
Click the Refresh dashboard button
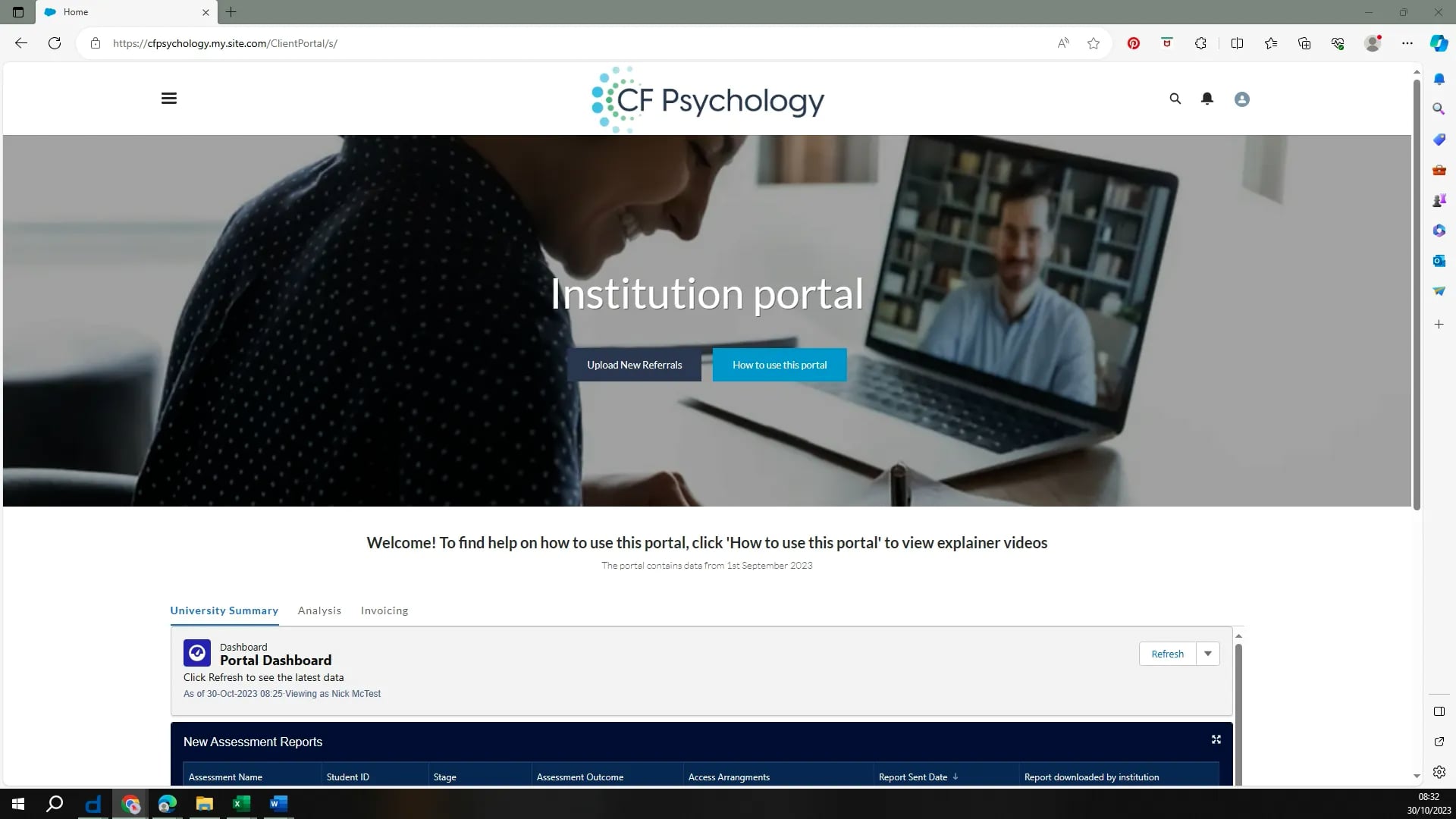(1167, 653)
